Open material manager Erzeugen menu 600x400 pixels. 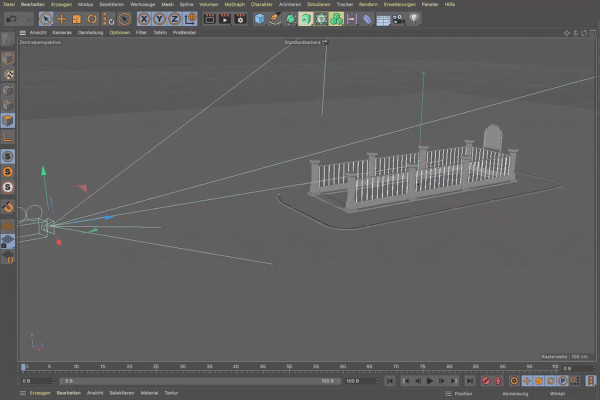(x=40, y=393)
